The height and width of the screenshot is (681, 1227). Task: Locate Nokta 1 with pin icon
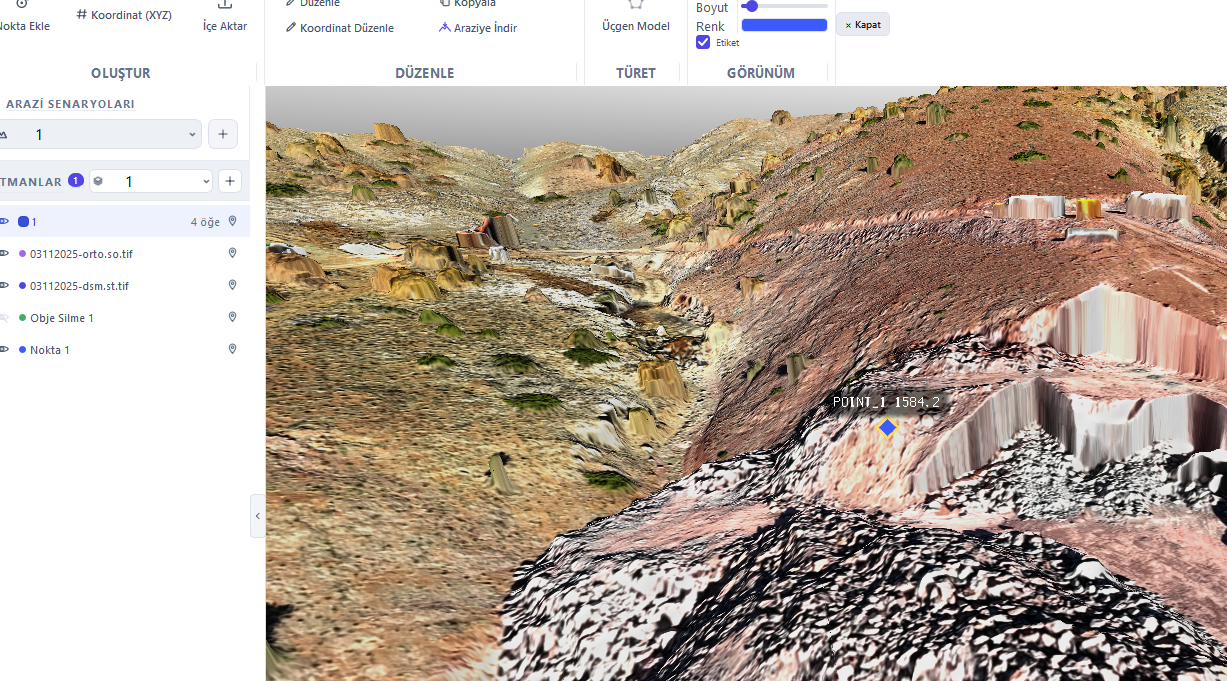tap(233, 349)
